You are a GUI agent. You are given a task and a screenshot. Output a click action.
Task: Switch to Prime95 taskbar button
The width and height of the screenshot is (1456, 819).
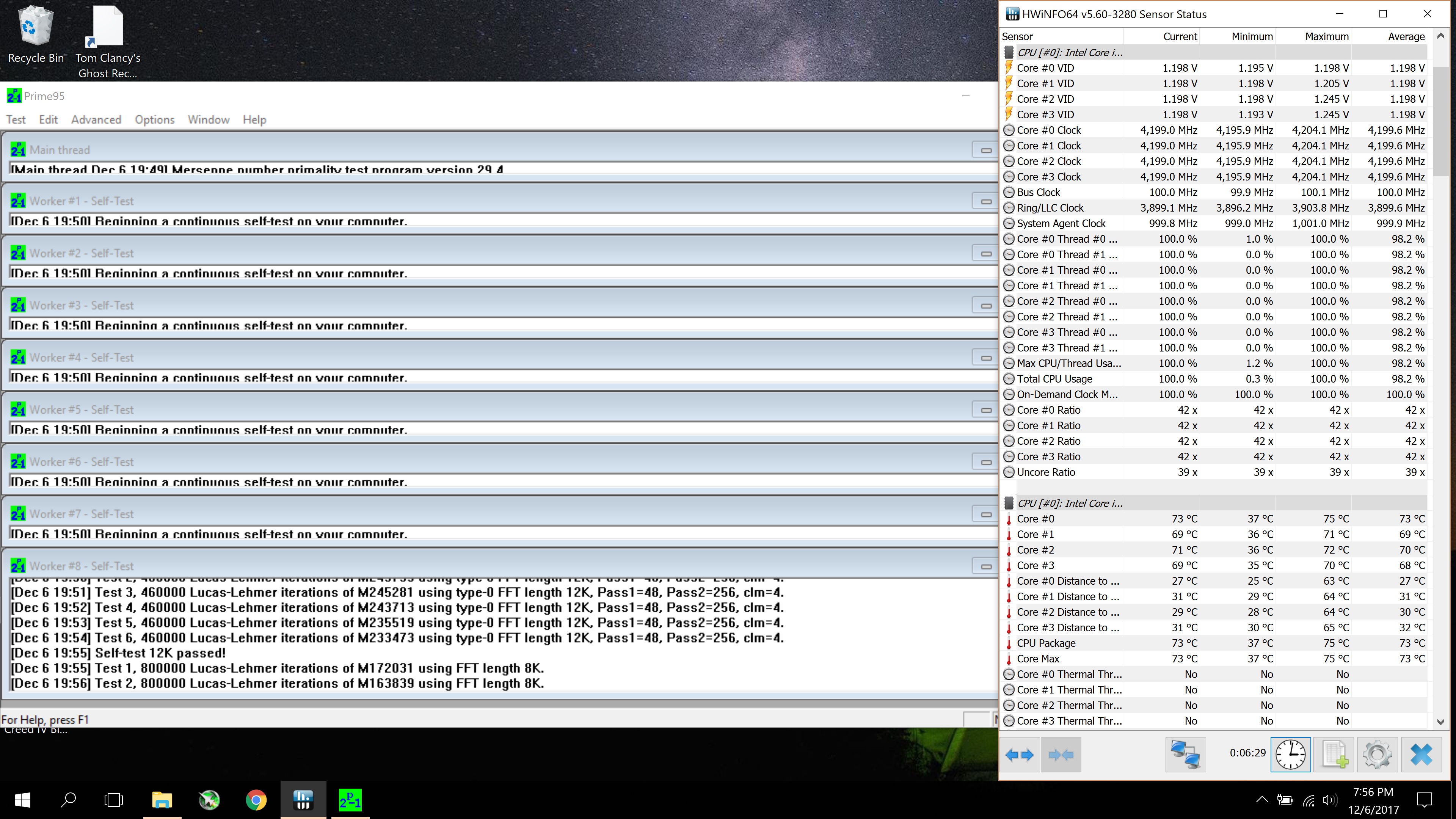click(350, 800)
